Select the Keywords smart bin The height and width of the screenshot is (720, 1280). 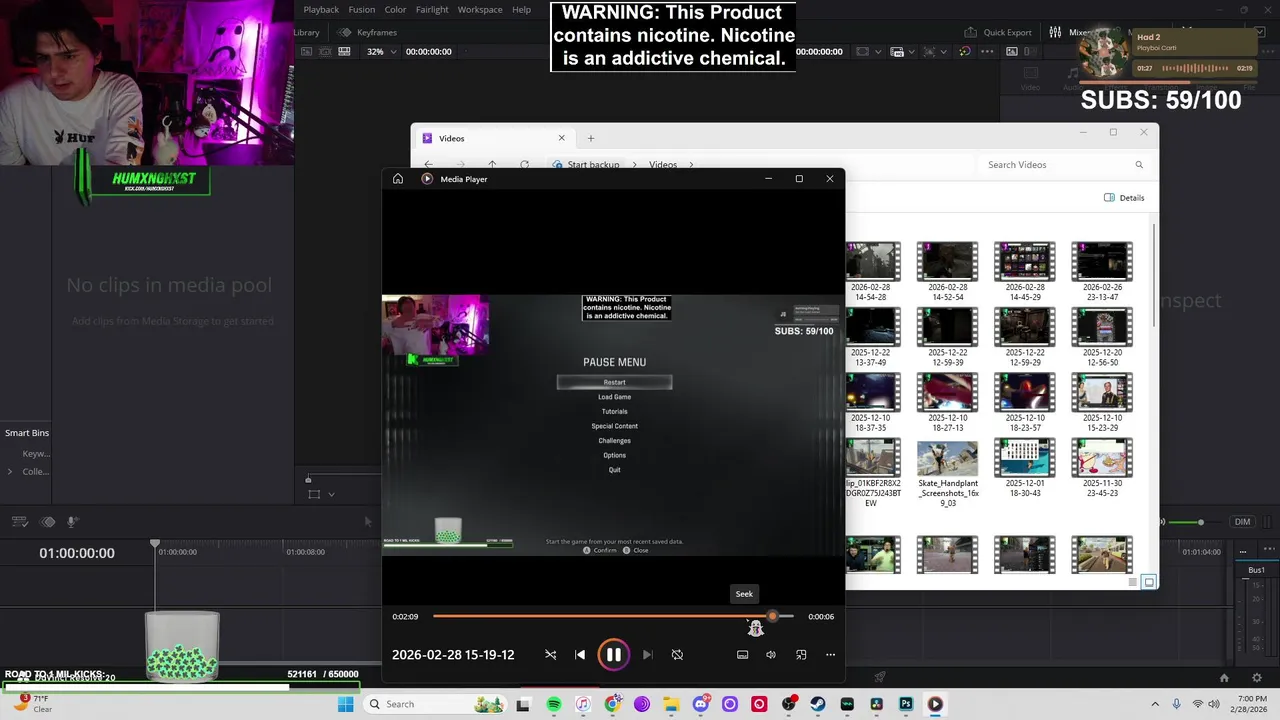coord(36,454)
